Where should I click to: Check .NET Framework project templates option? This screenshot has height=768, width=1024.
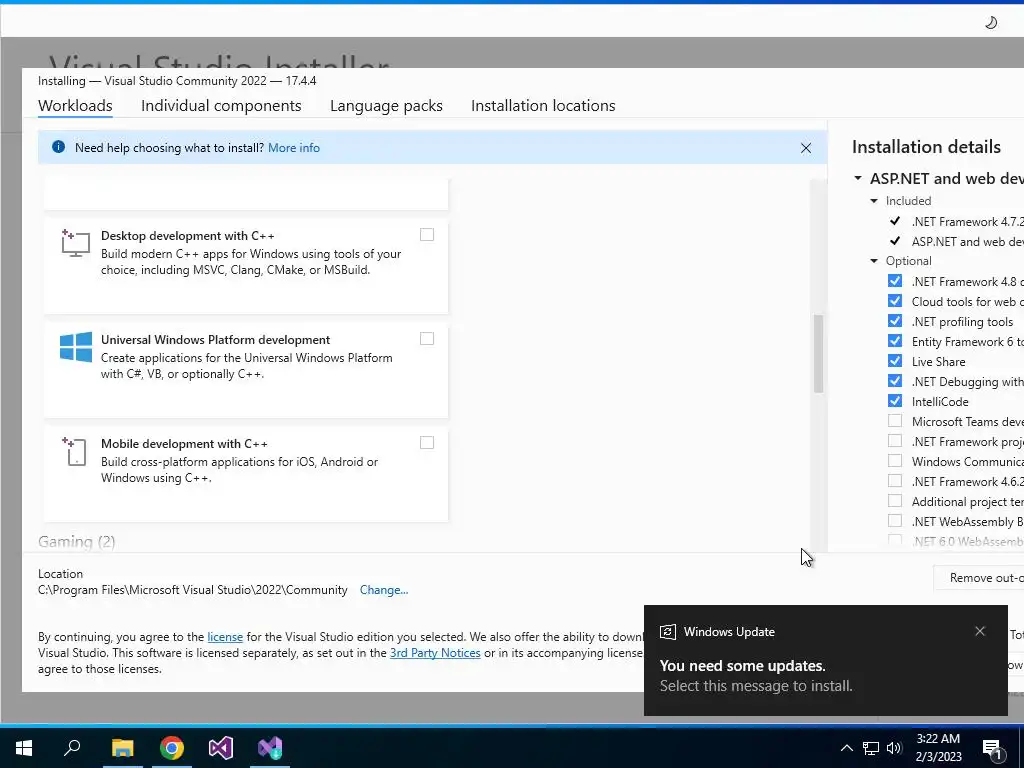pyautogui.click(x=895, y=441)
